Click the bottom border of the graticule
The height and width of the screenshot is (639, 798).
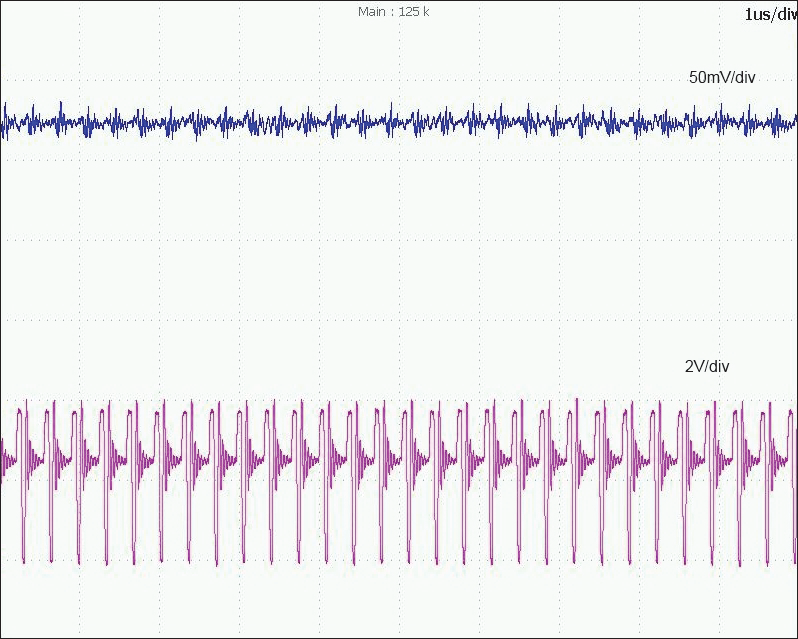click(x=400, y=637)
